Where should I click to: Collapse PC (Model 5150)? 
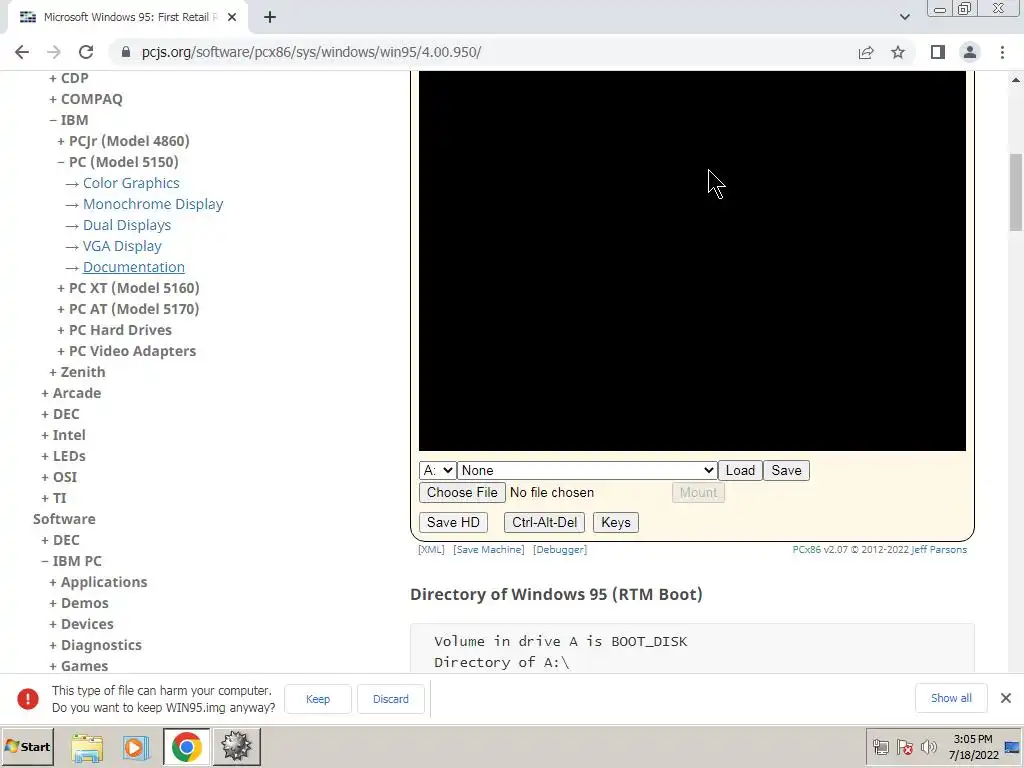(x=118, y=162)
